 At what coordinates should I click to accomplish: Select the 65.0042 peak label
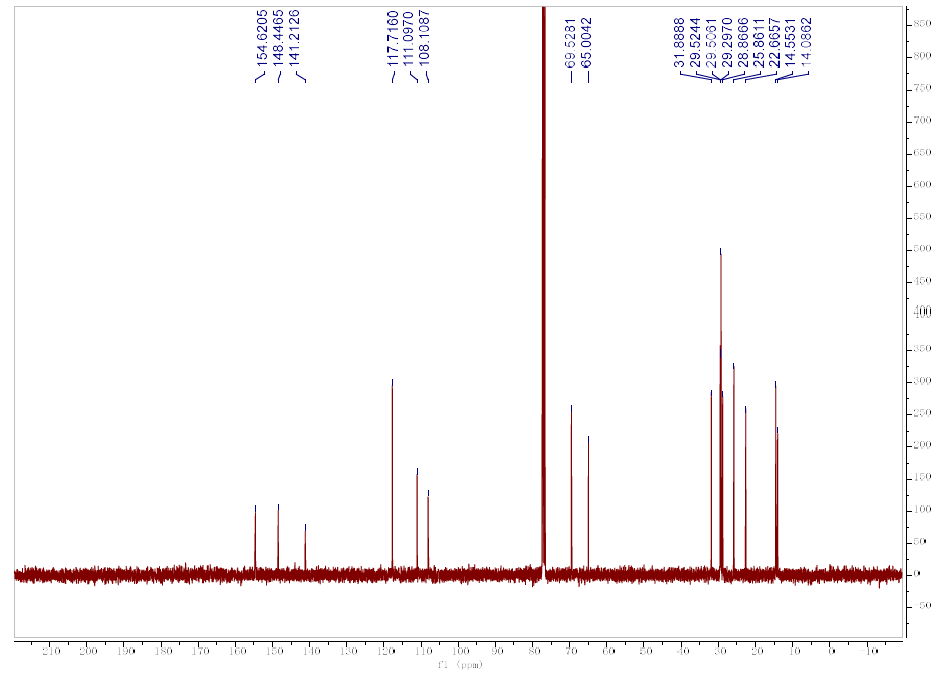click(587, 42)
